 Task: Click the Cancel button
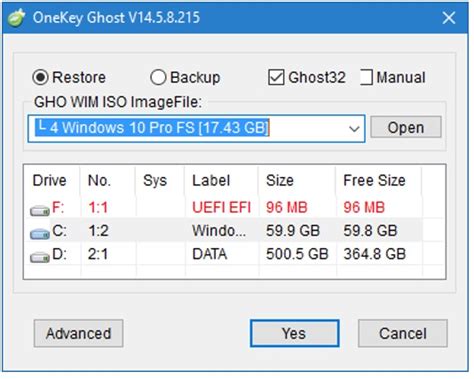pos(403,333)
